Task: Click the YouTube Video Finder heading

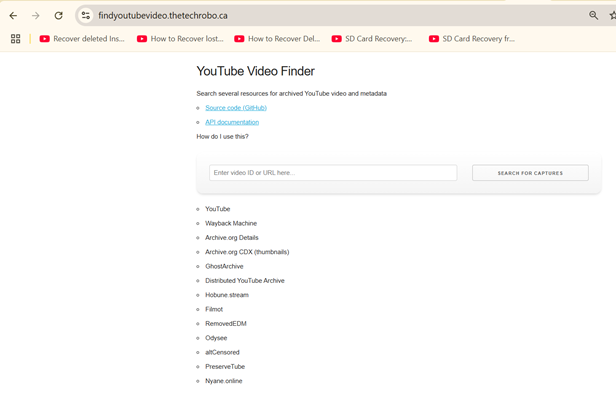Action: point(255,71)
